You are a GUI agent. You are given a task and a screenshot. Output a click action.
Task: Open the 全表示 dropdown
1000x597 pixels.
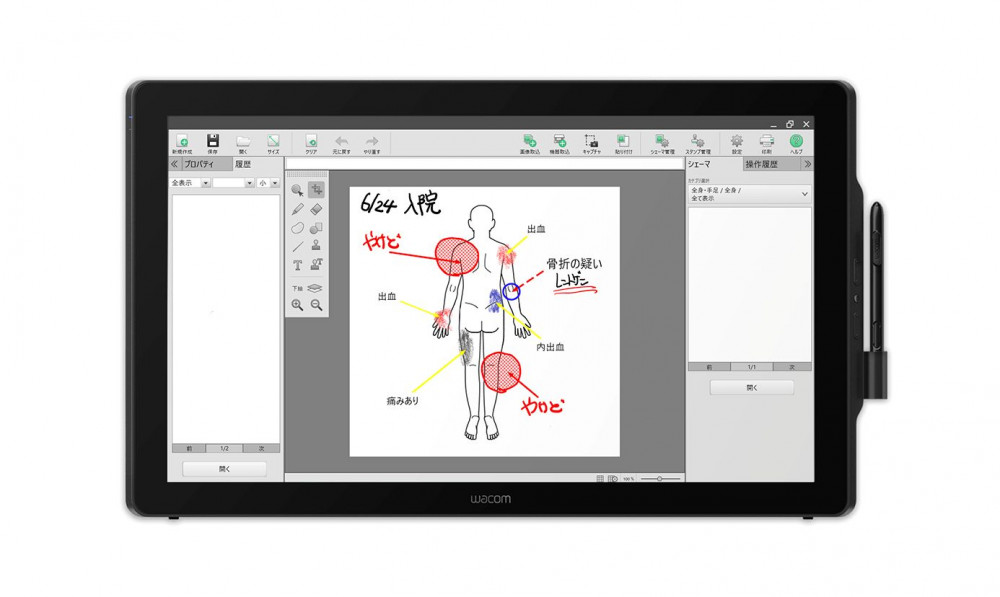pyautogui.click(x=190, y=183)
